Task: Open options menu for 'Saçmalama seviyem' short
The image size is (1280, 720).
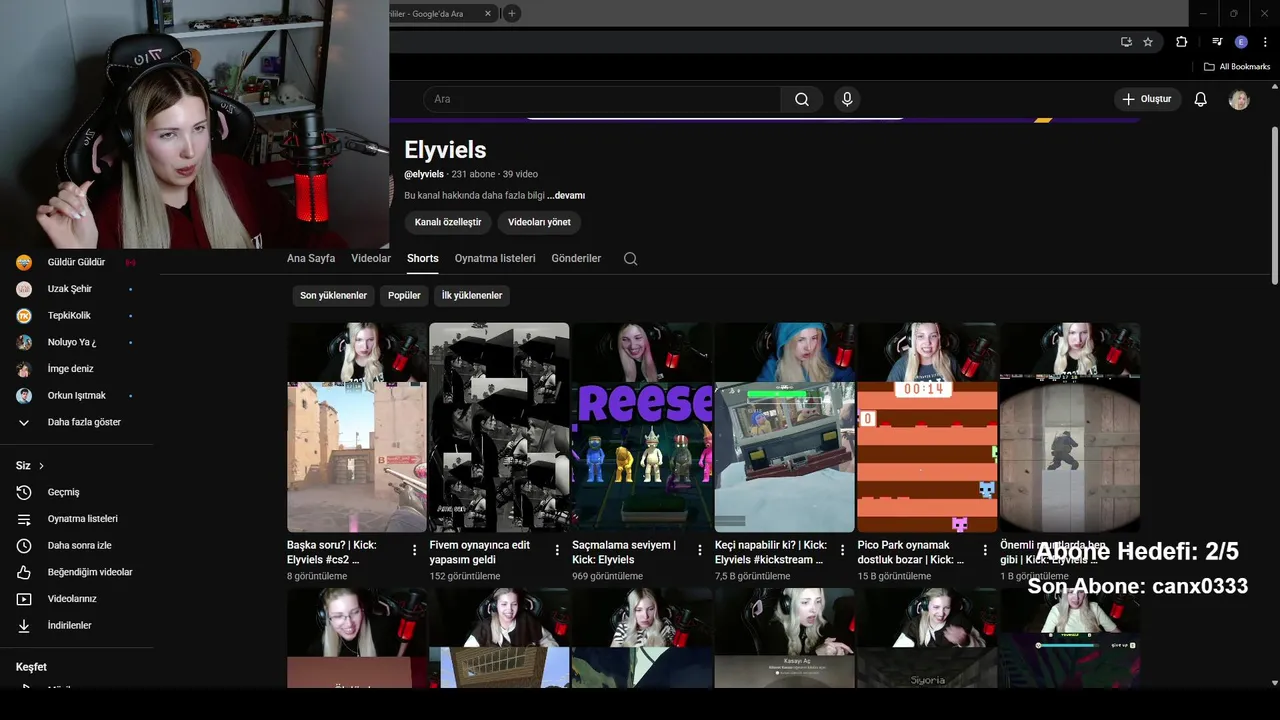Action: [700, 550]
